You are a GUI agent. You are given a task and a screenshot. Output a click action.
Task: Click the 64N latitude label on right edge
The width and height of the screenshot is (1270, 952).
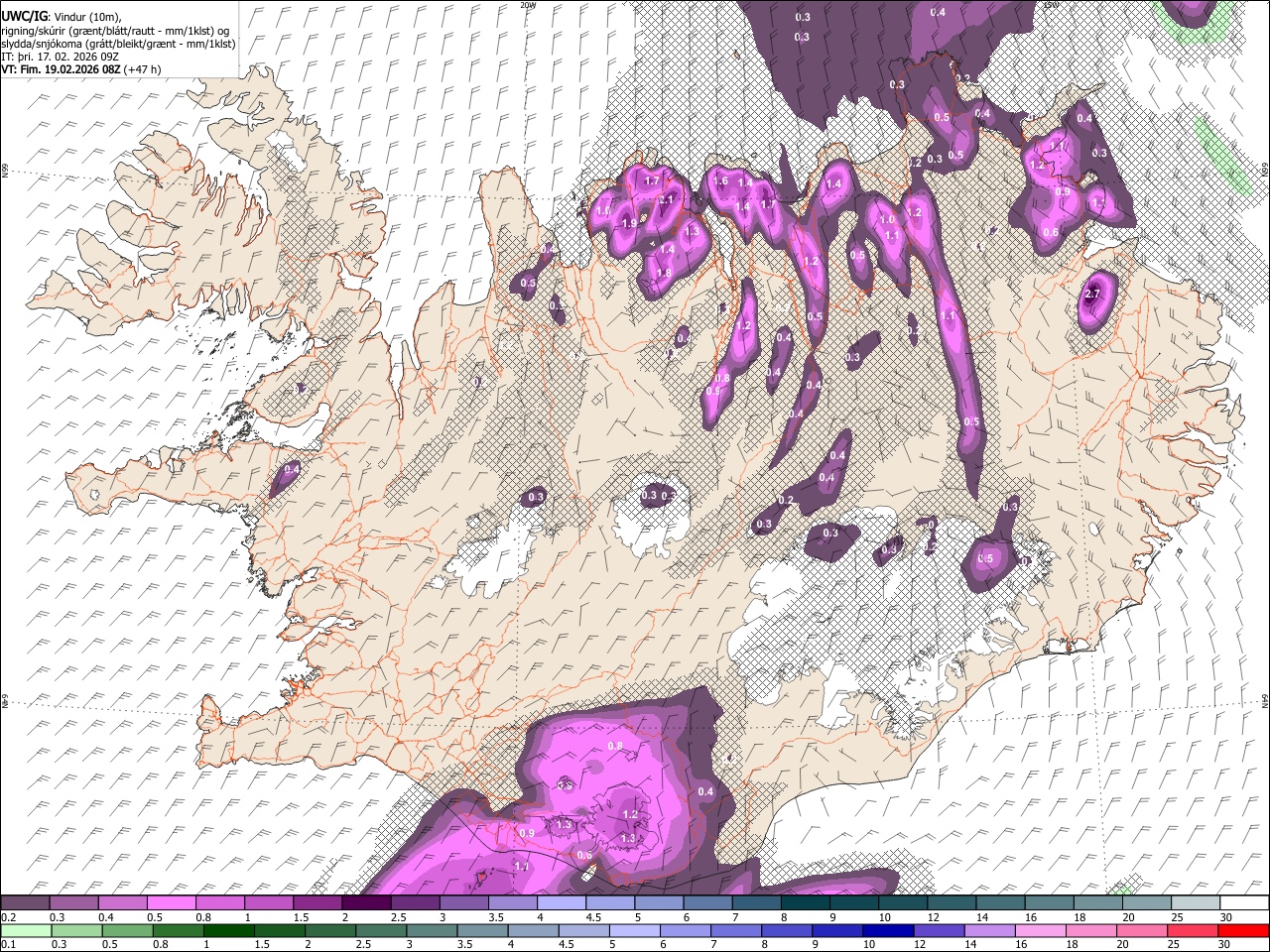coord(1266,701)
